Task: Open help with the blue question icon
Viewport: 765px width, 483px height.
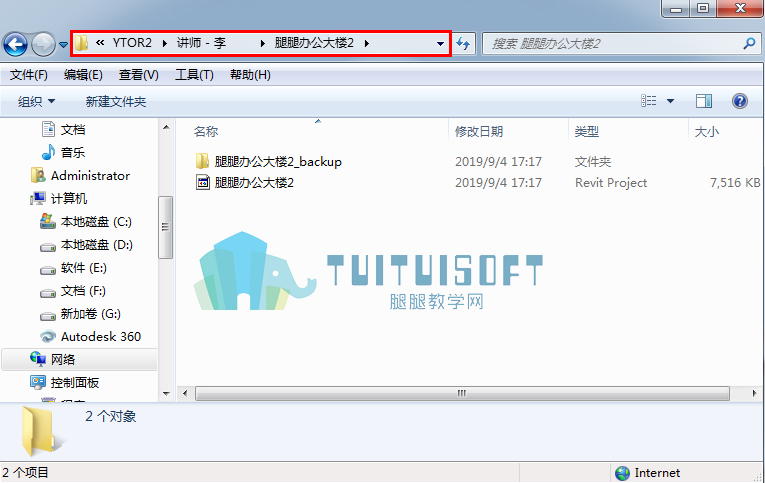Action: click(x=740, y=101)
